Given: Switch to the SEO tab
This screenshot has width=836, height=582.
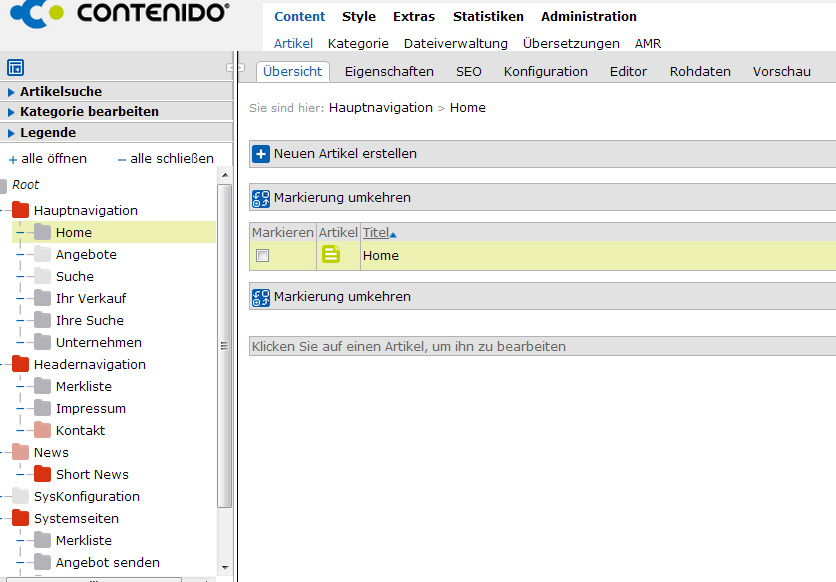Looking at the screenshot, I should (468, 71).
